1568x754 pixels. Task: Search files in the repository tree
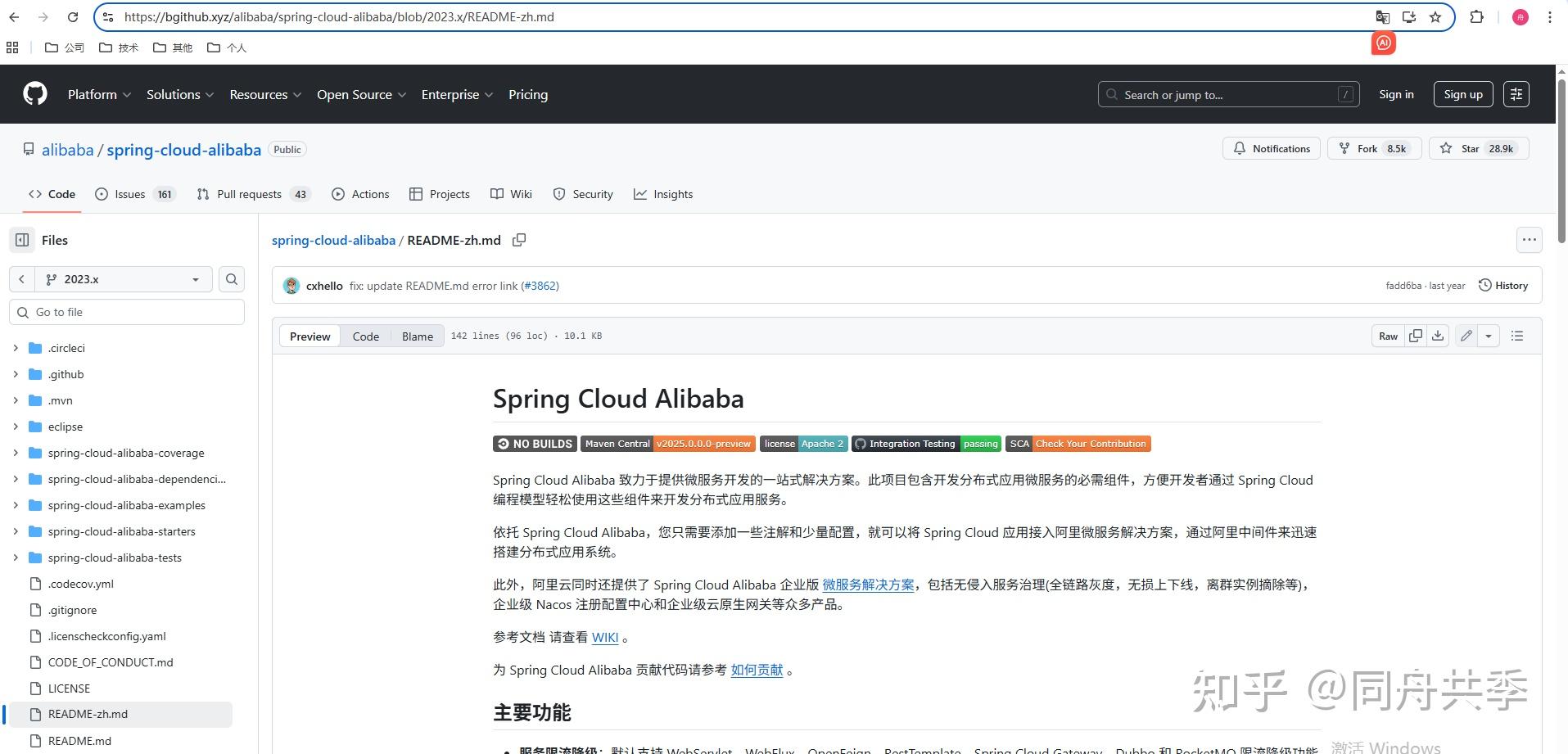click(232, 279)
